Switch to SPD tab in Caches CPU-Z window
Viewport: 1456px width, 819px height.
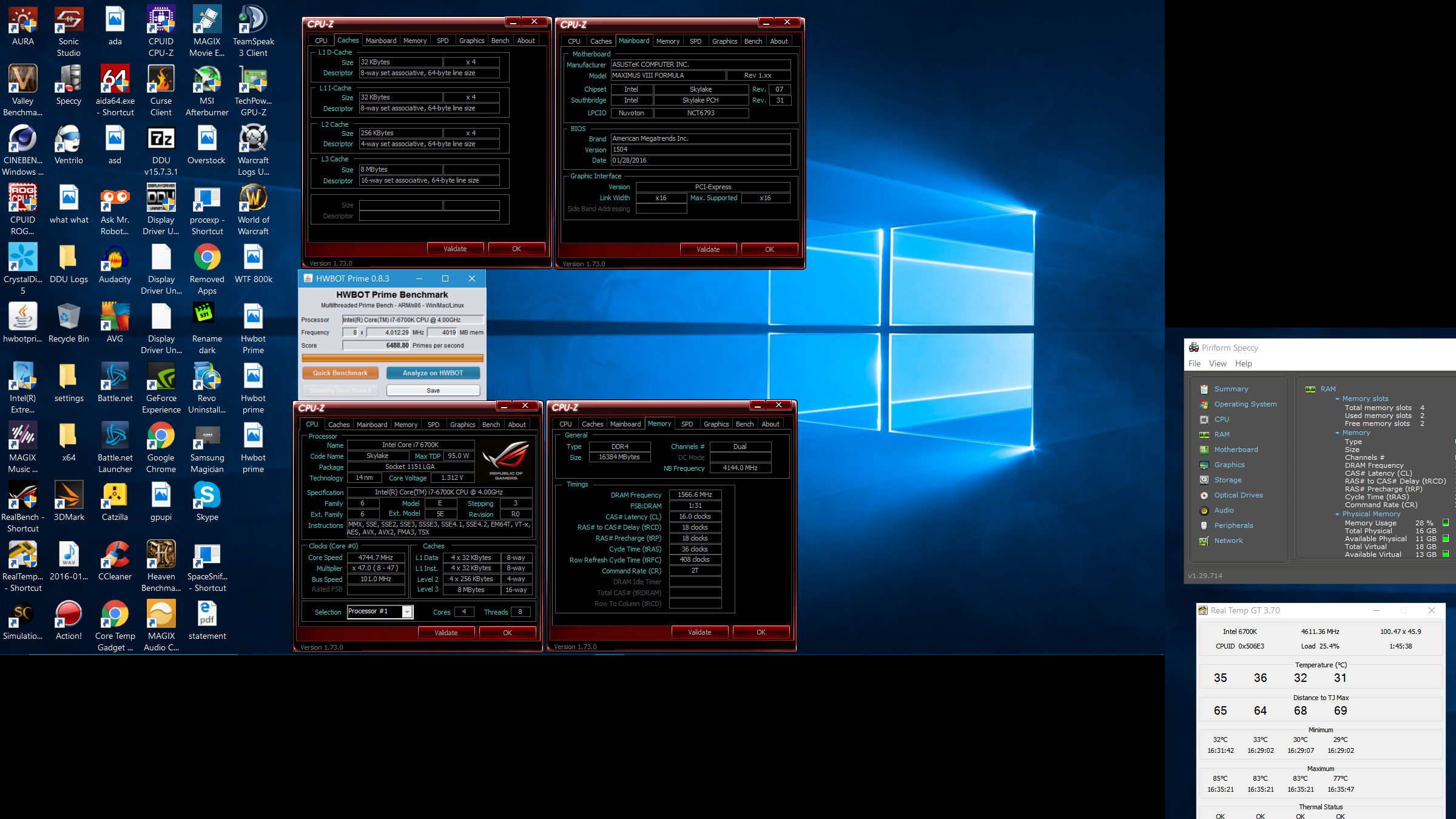(x=443, y=41)
